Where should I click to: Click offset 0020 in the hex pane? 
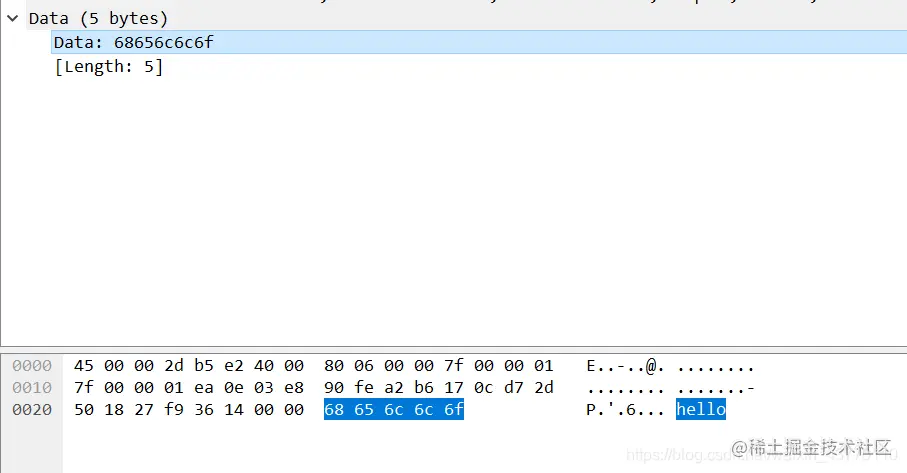32,410
